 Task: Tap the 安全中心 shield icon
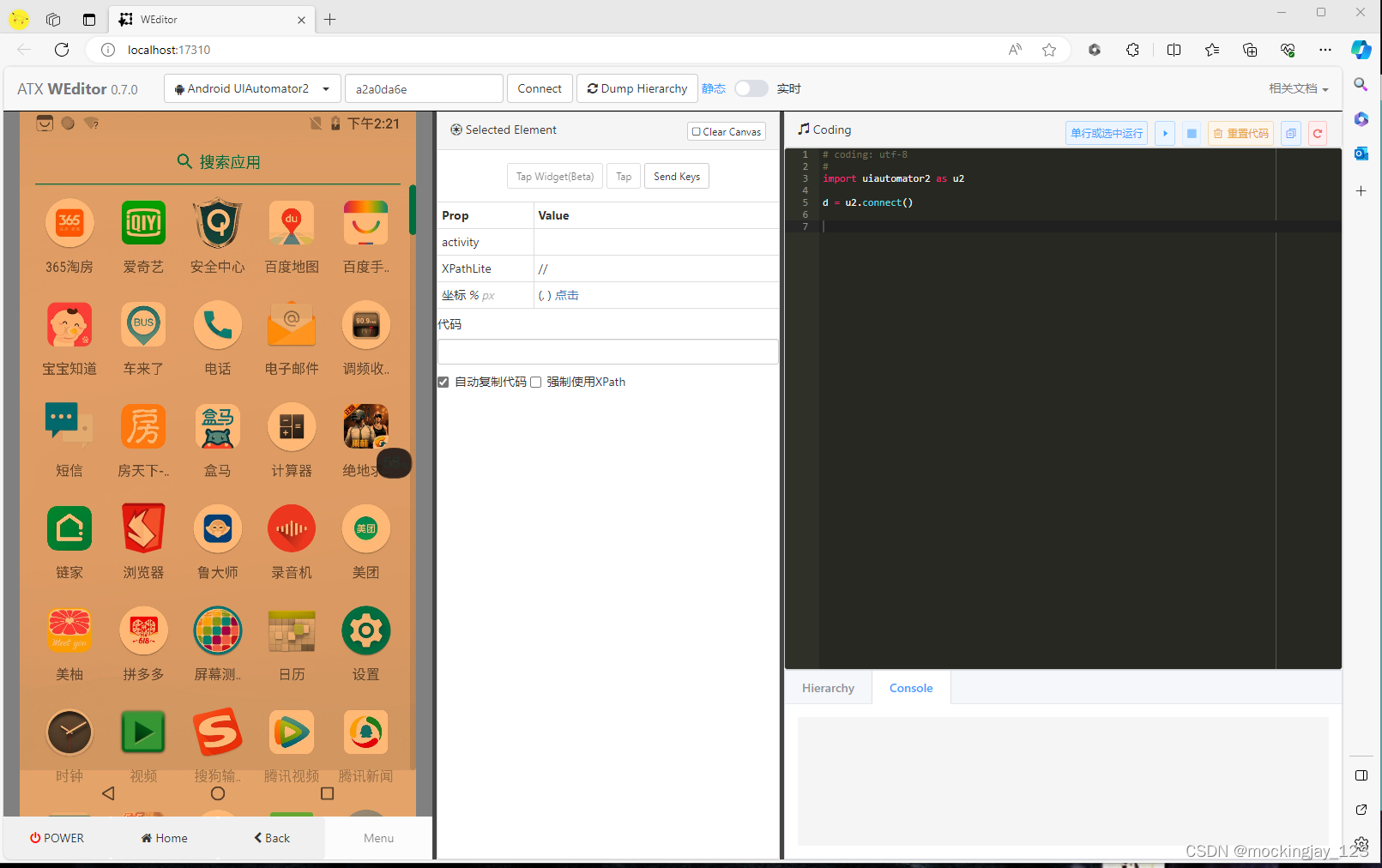217,223
